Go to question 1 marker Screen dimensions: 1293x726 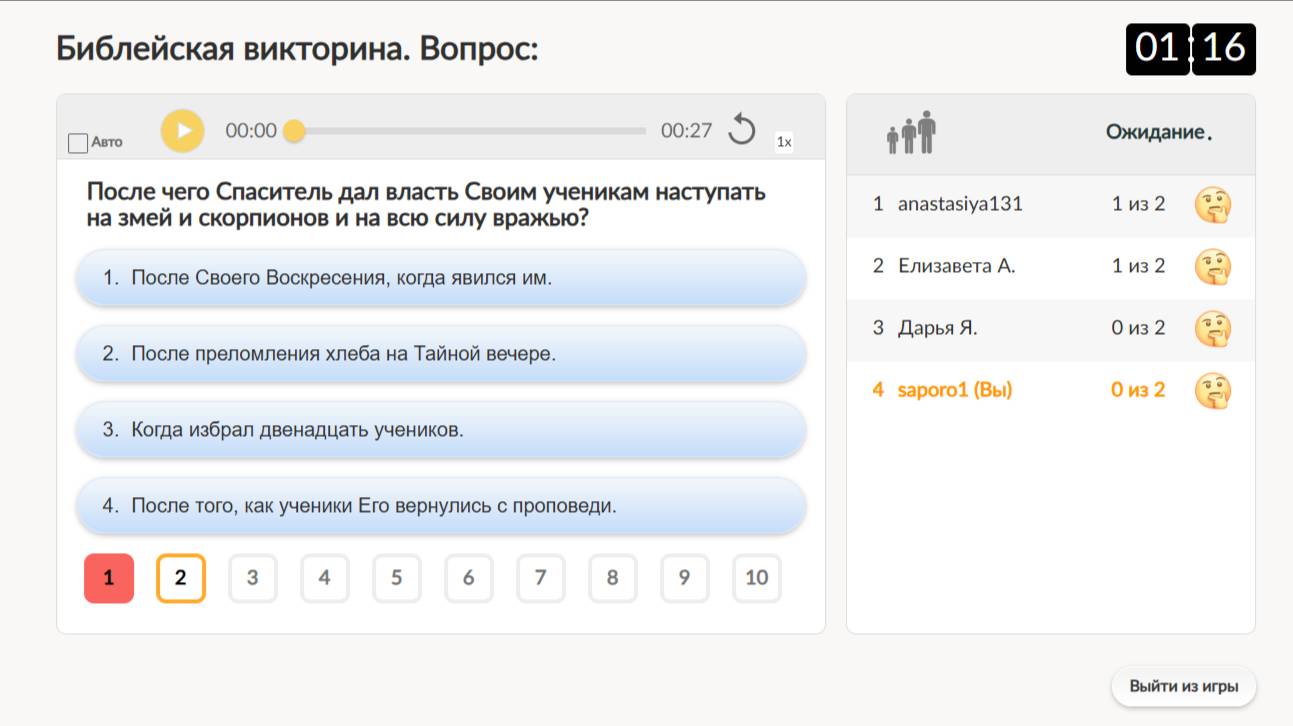pos(109,578)
